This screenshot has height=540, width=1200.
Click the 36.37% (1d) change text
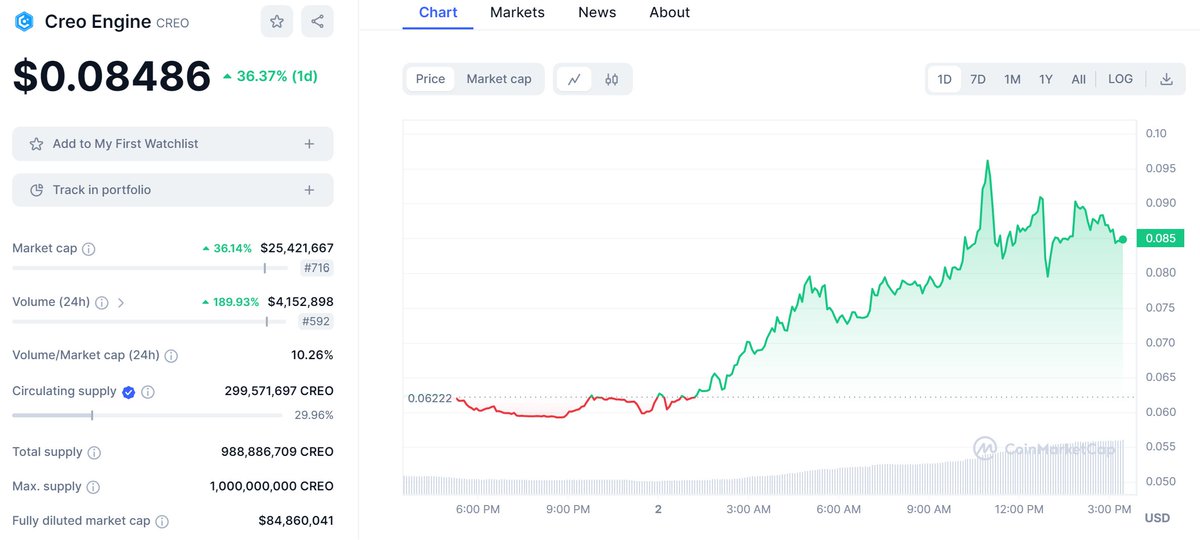pos(270,76)
